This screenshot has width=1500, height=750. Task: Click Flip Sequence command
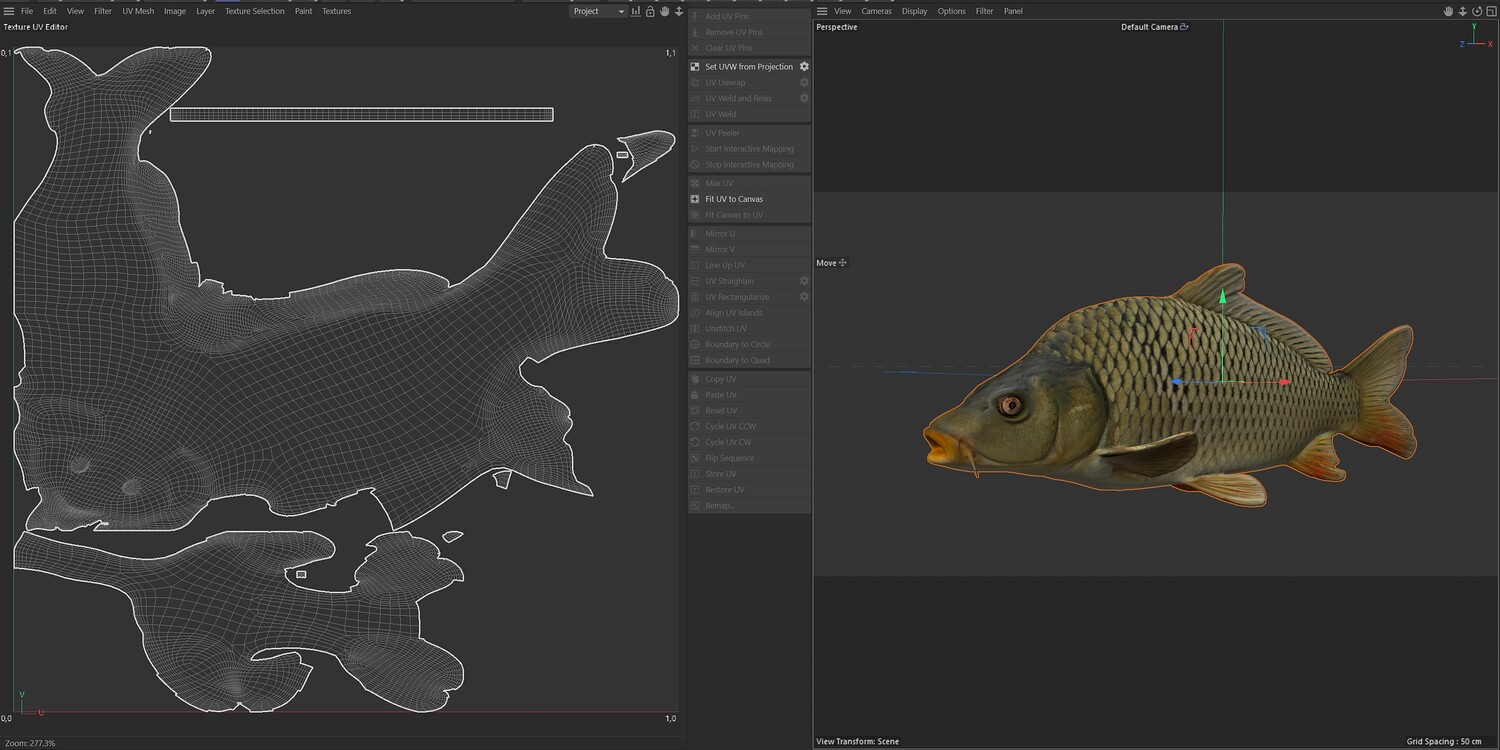[x=750, y=458]
